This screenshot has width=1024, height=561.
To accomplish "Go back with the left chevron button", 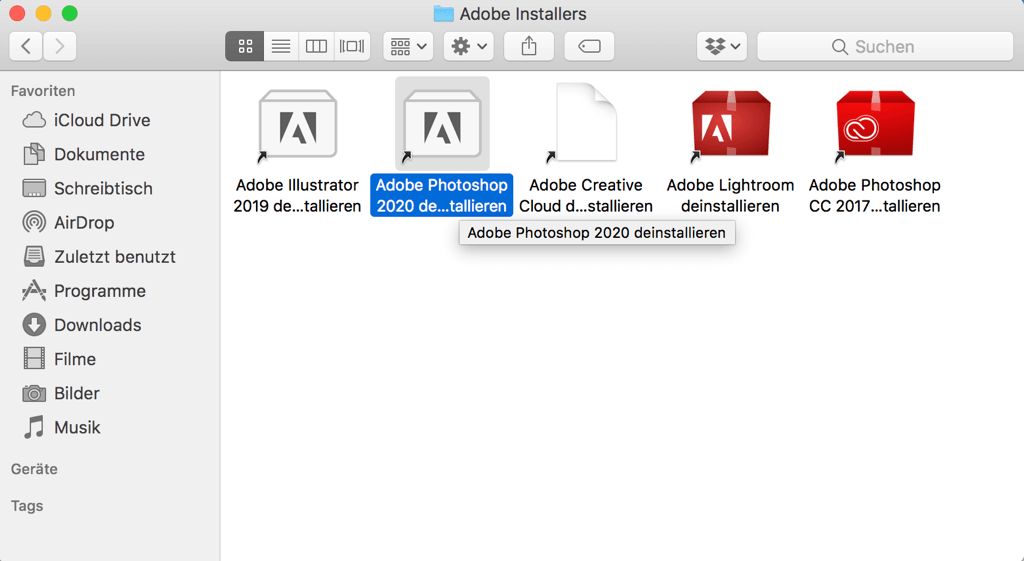I will click(x=26, y=46).
